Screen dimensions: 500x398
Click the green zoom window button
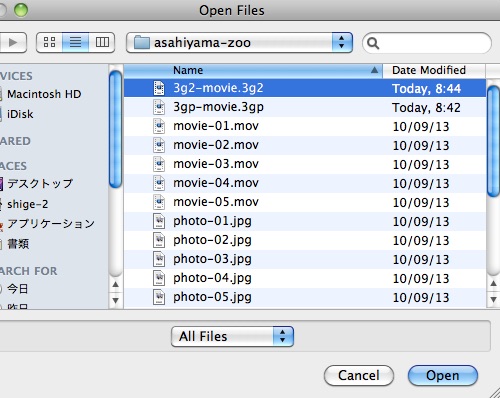point(21,10)
